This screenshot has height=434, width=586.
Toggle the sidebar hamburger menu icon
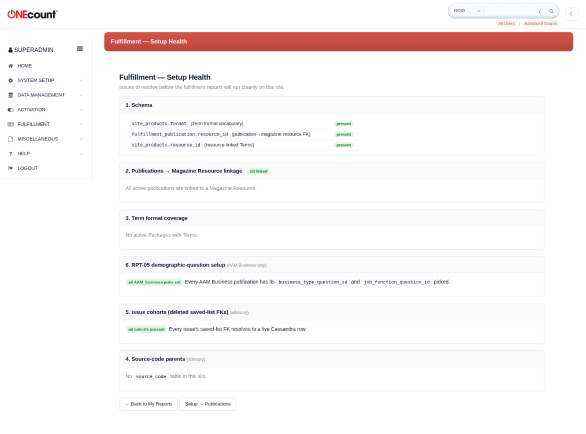(80, 49)
